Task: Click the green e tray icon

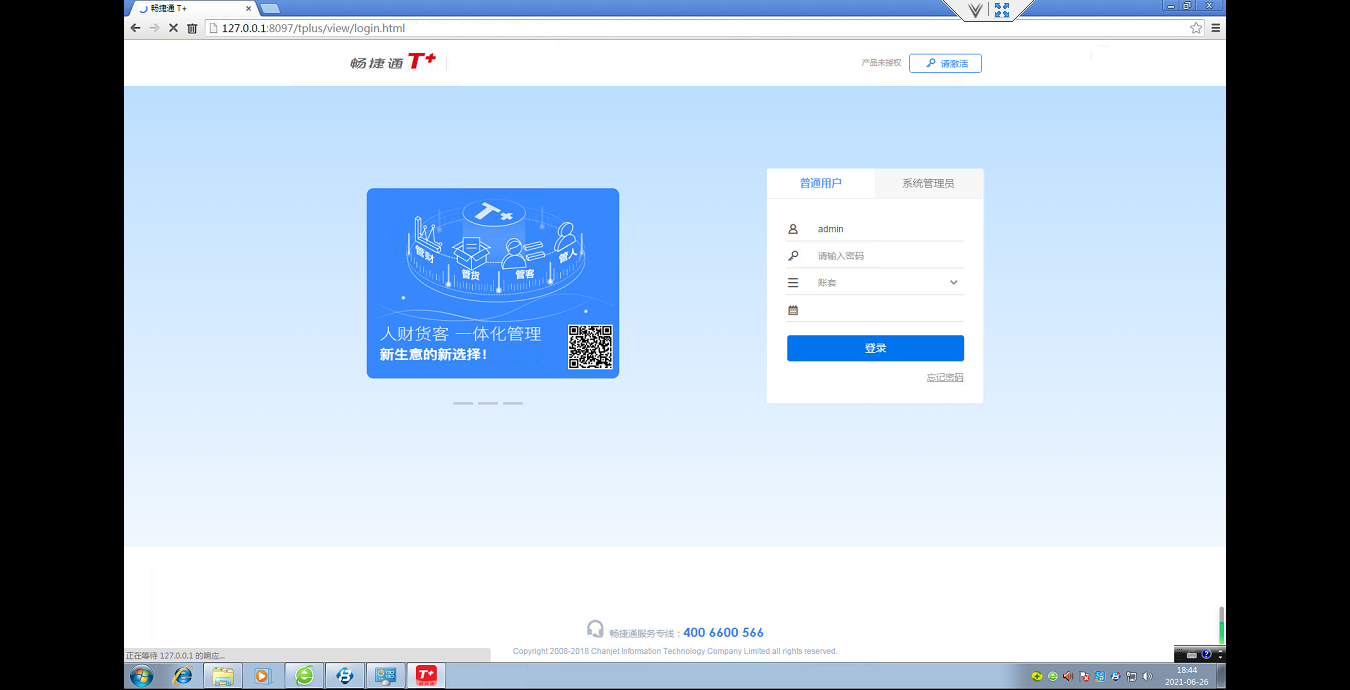Action: click(x=1052, y=676)
